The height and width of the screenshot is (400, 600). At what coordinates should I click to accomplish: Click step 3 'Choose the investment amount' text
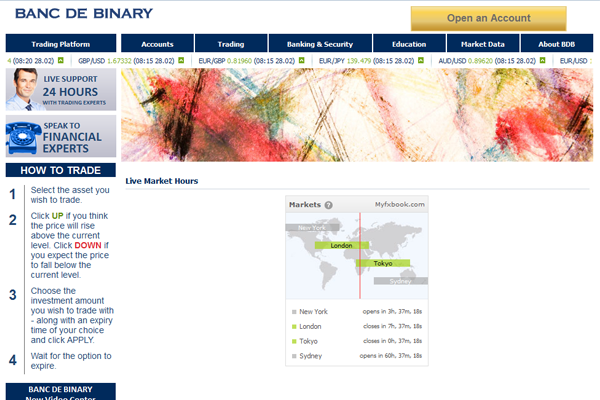[x=72, y=315]
